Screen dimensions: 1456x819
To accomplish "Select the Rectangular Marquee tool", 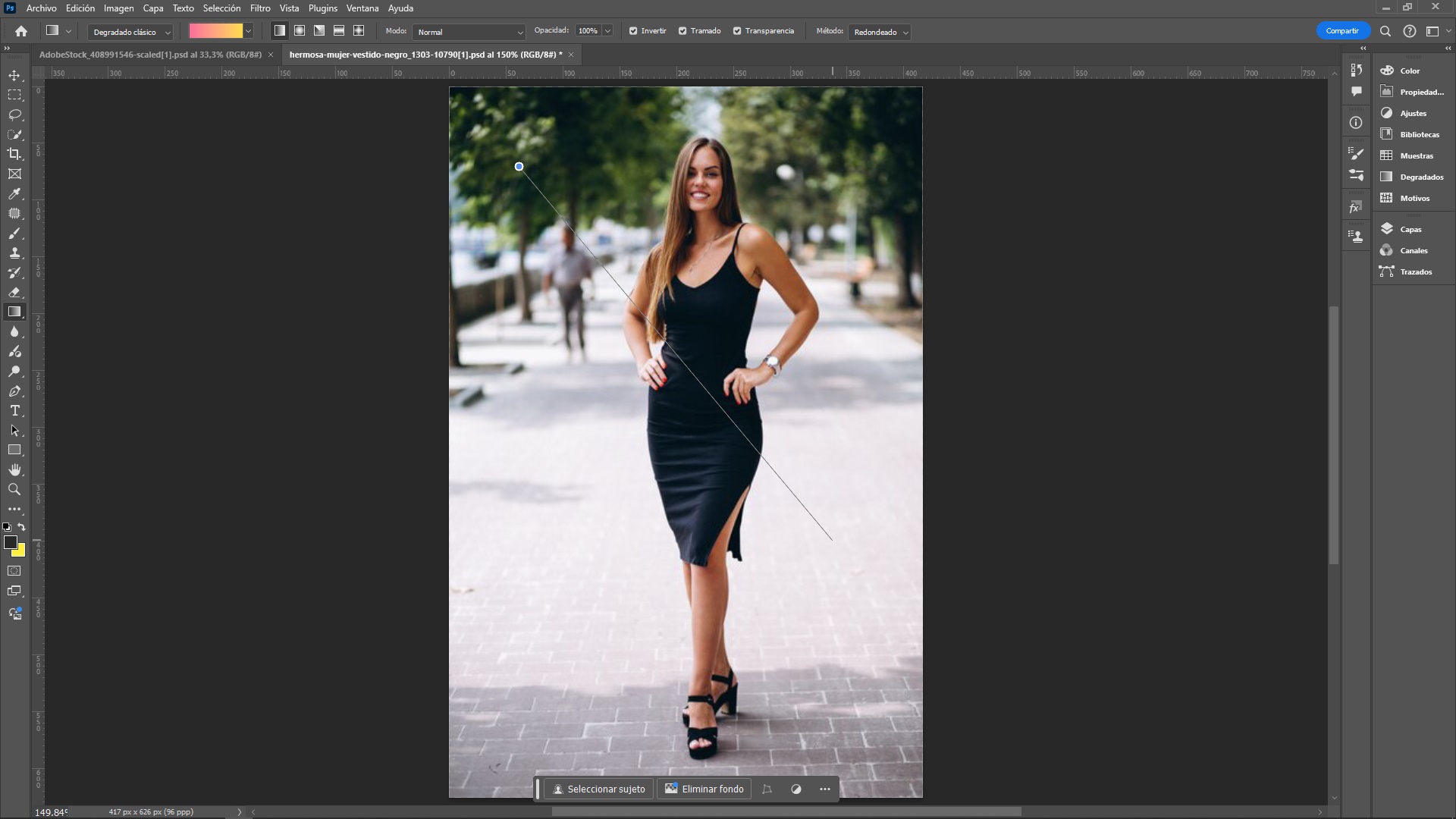I will pos(14,95).
